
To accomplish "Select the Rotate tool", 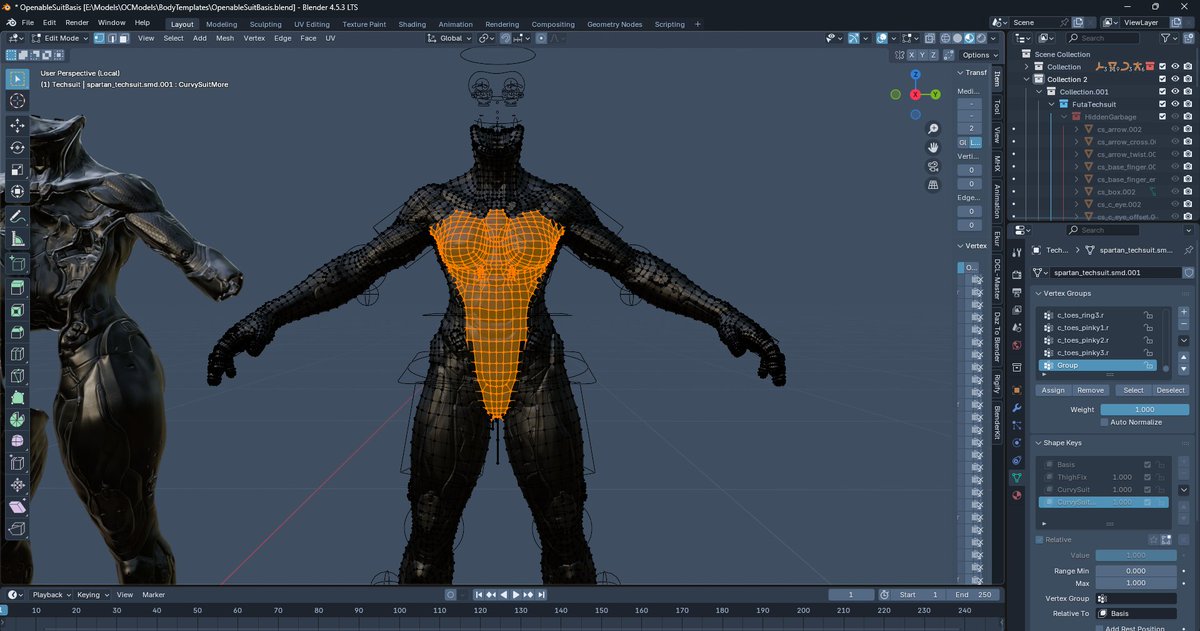I will [17, 148].
